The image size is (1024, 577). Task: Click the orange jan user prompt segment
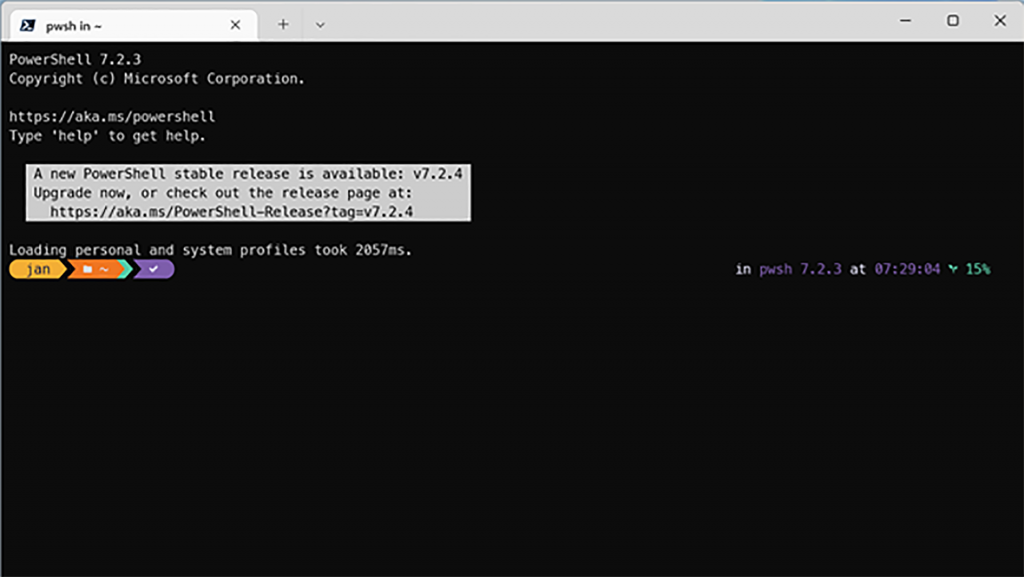(35, 268)
